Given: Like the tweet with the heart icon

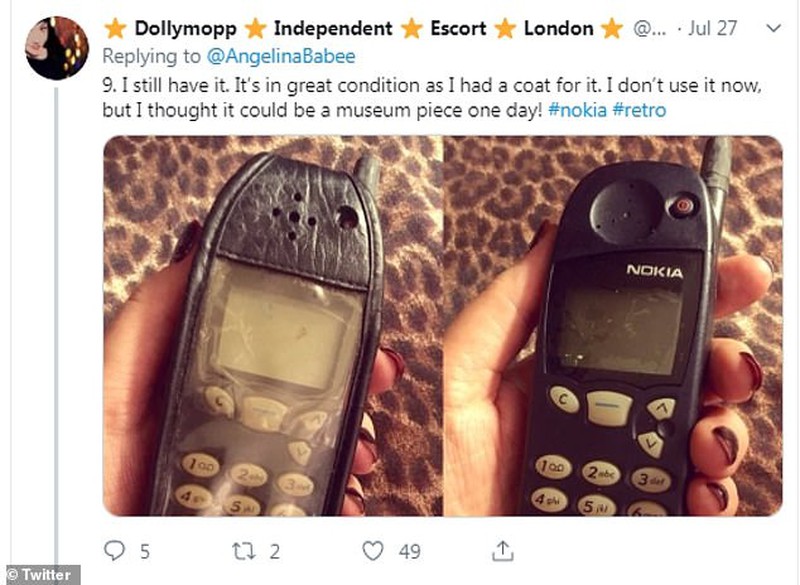Looking at the screenshot, I should (373, 550).
